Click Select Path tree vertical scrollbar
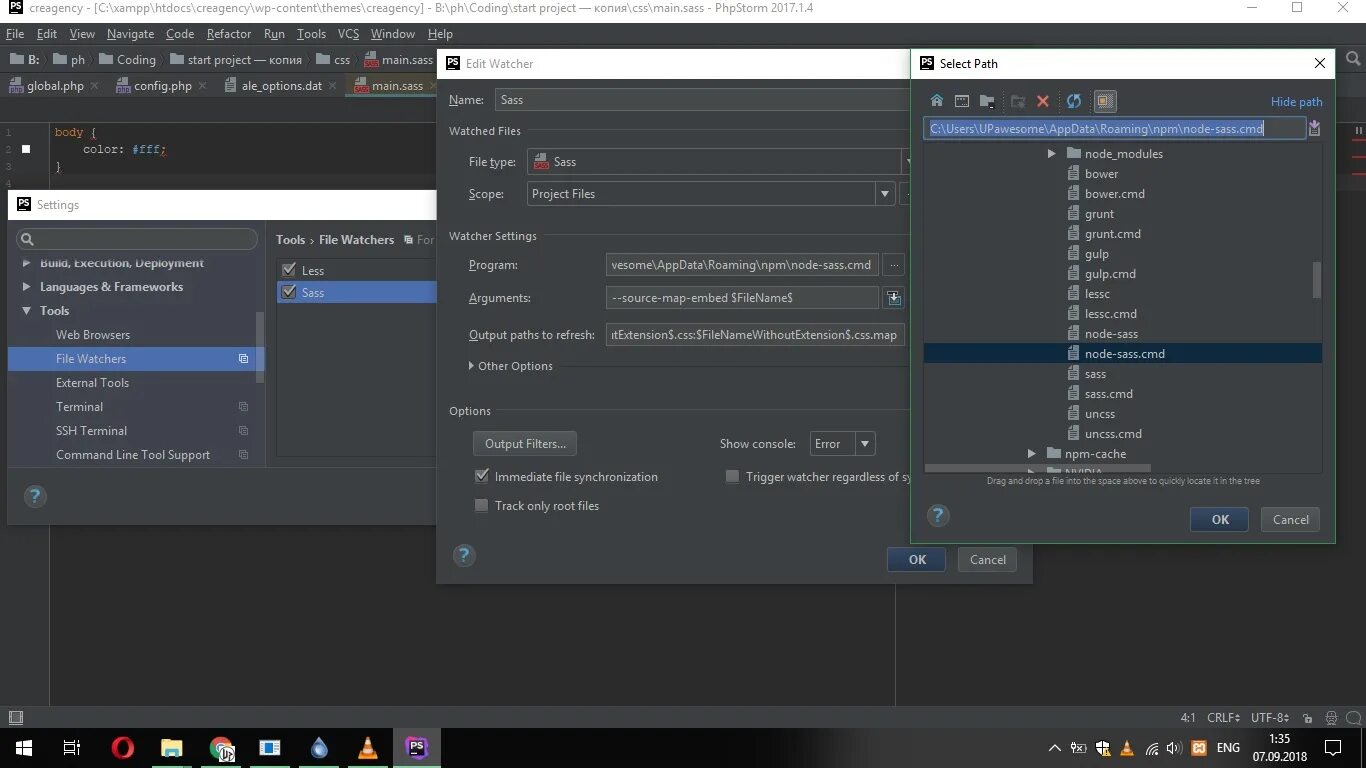Viewport: 1366px width, 768px height. 1317,280
